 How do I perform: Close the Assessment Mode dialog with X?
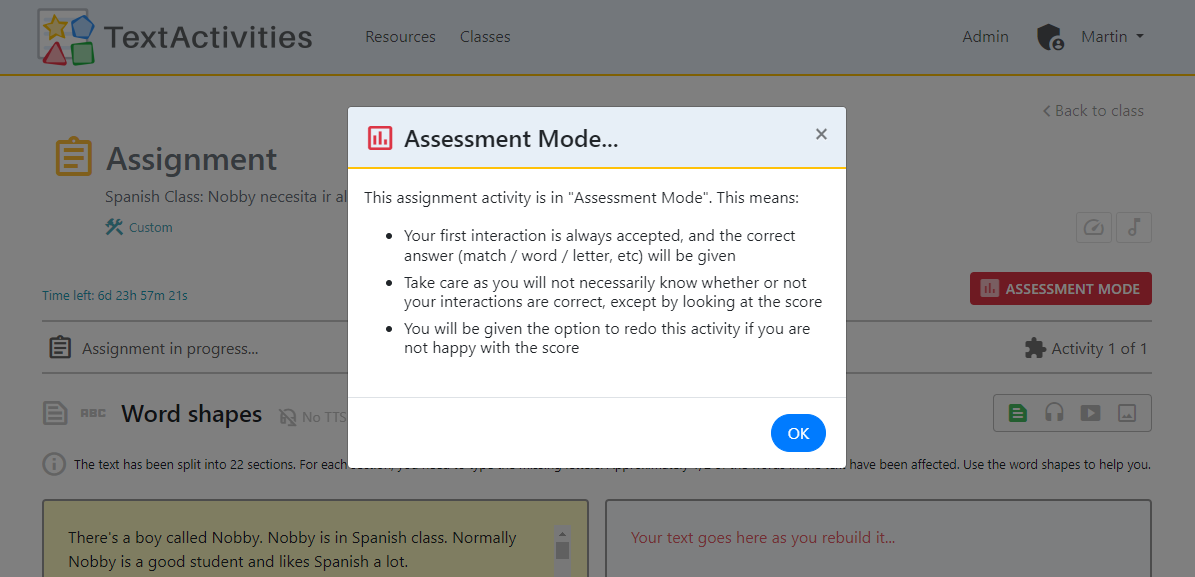(821, 134)
